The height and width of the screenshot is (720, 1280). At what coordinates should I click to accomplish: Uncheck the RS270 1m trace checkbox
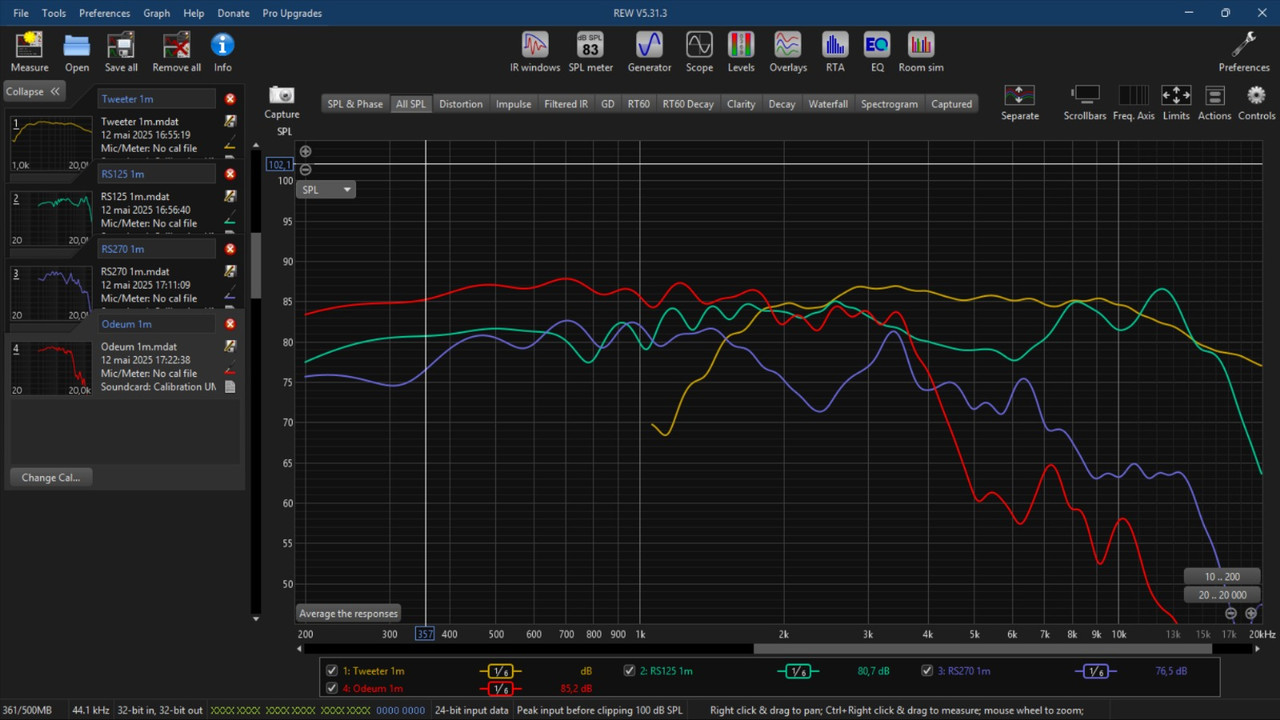[x=927, y=671]
